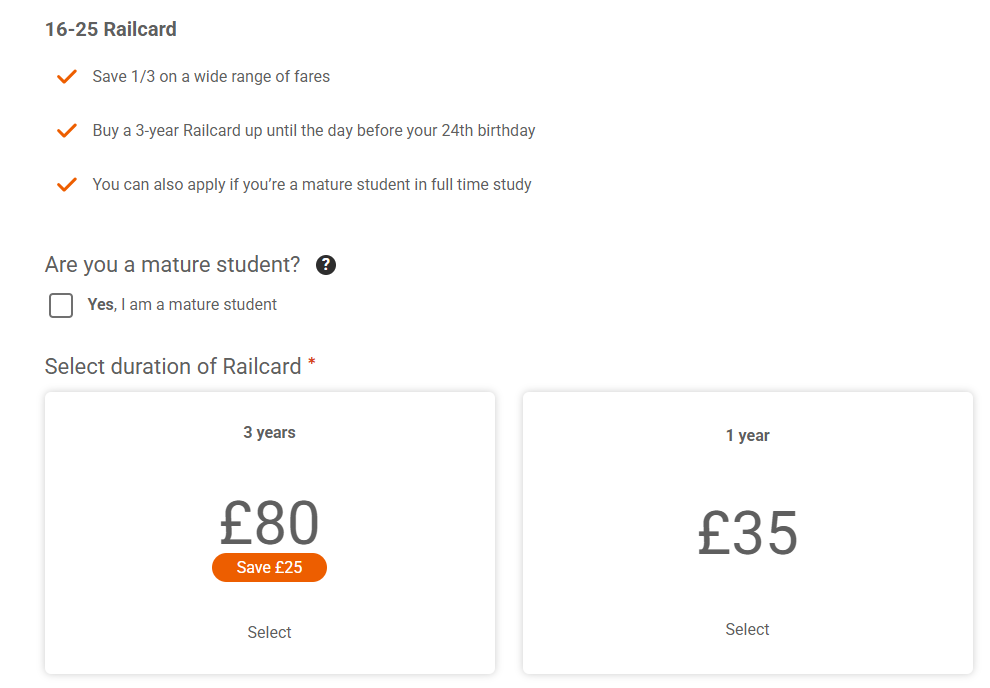
Task: Click Select under the £35 price
Action: (747, 629)
